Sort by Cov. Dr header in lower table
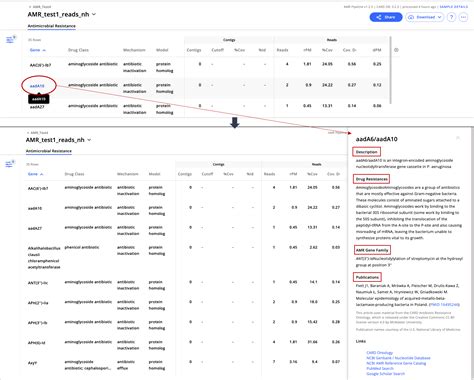The width and height of the screenshot is (474, 380). [x=333, y=174]
